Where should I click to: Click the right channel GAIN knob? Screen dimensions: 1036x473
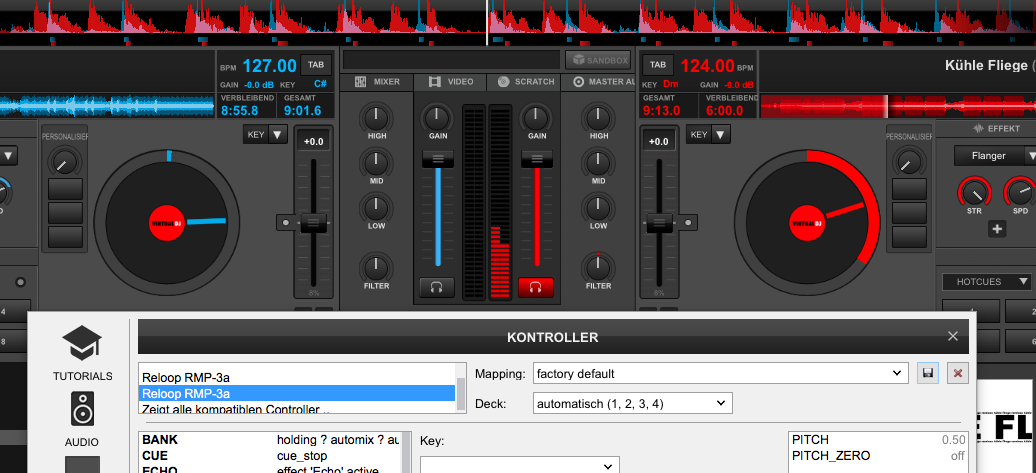pos(536,118)
